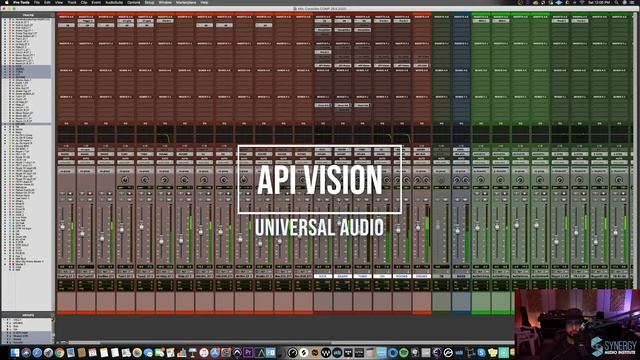Open the Options menu
This screenshot has width=640, height=360.
click(133, 2)
